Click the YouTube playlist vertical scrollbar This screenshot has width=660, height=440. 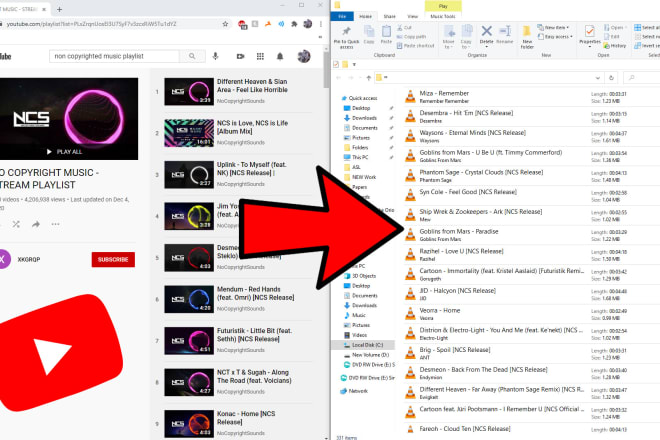pos(327,70)
